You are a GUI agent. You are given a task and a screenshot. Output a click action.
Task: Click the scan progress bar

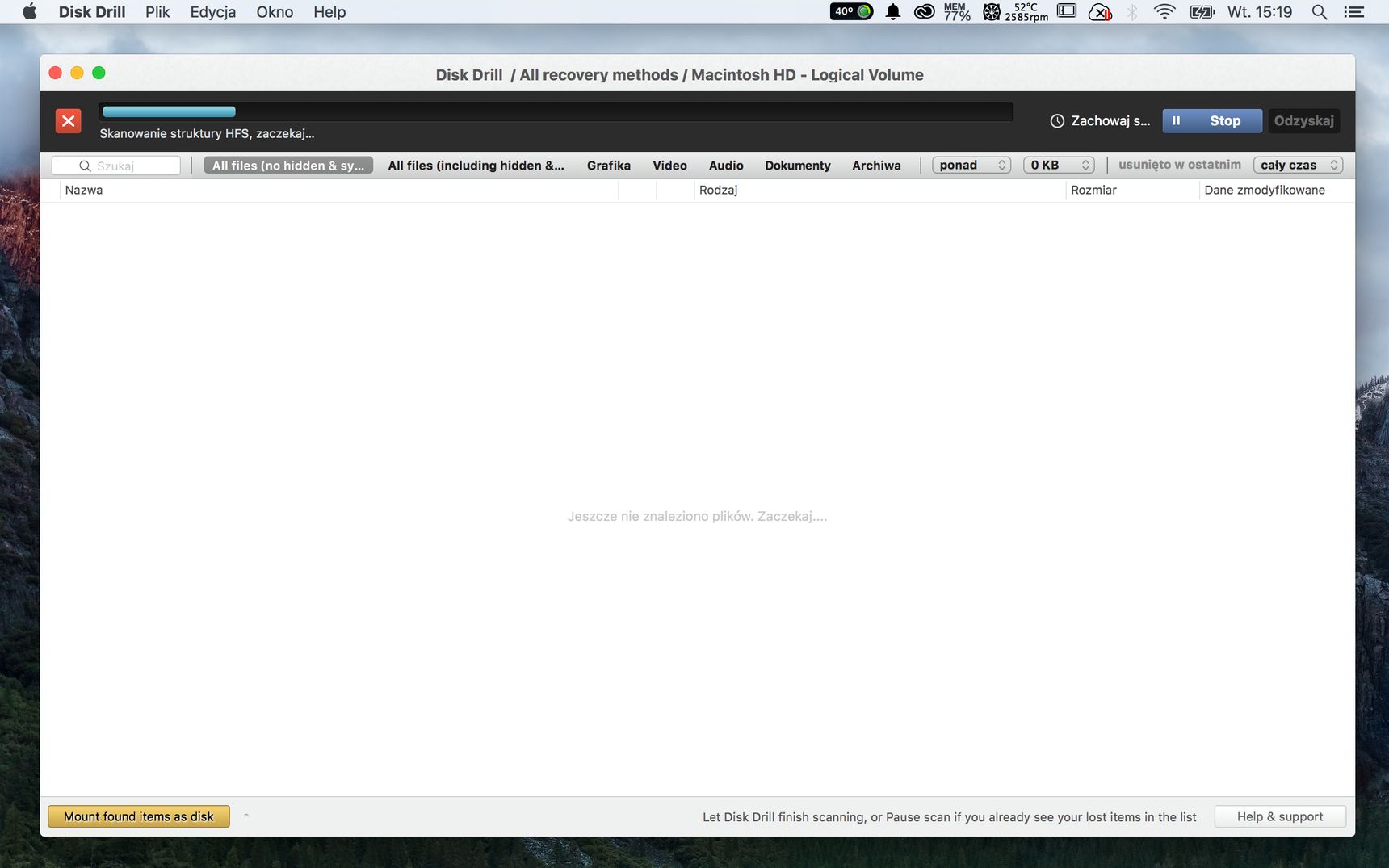pos(556,111)
